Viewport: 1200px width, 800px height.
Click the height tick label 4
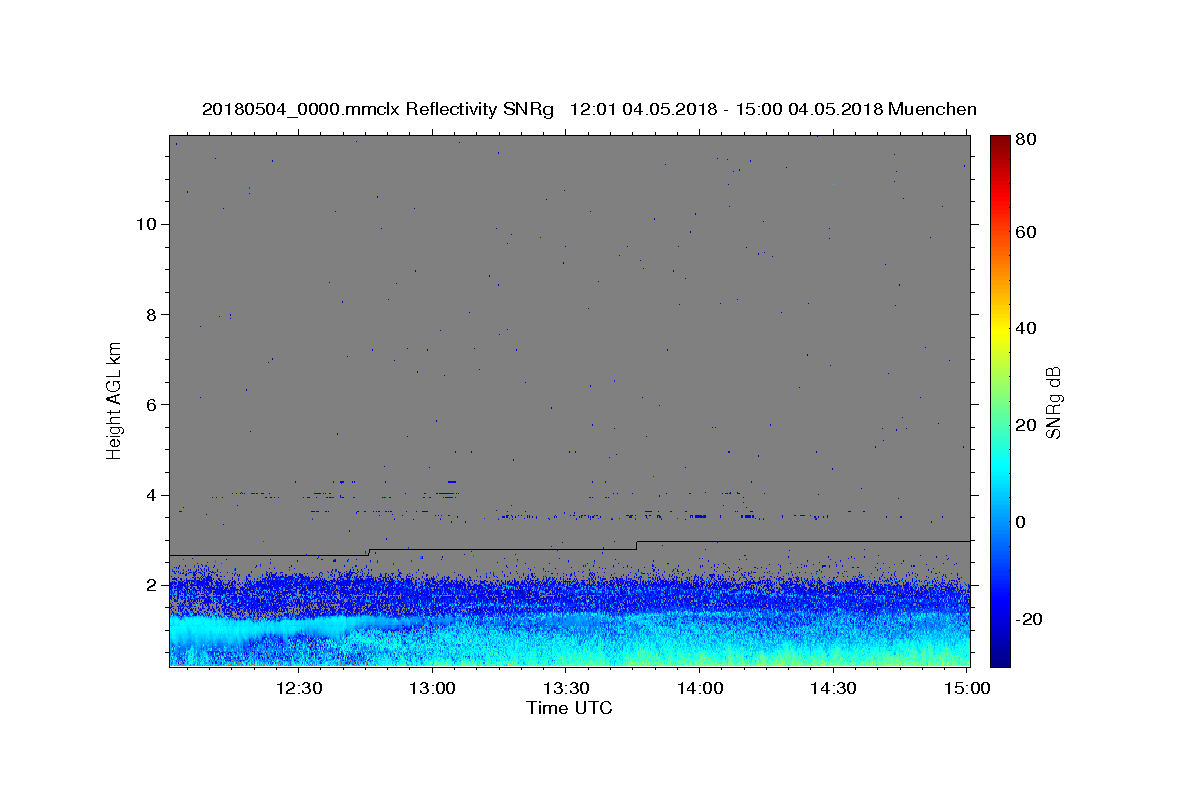(151, 495)
